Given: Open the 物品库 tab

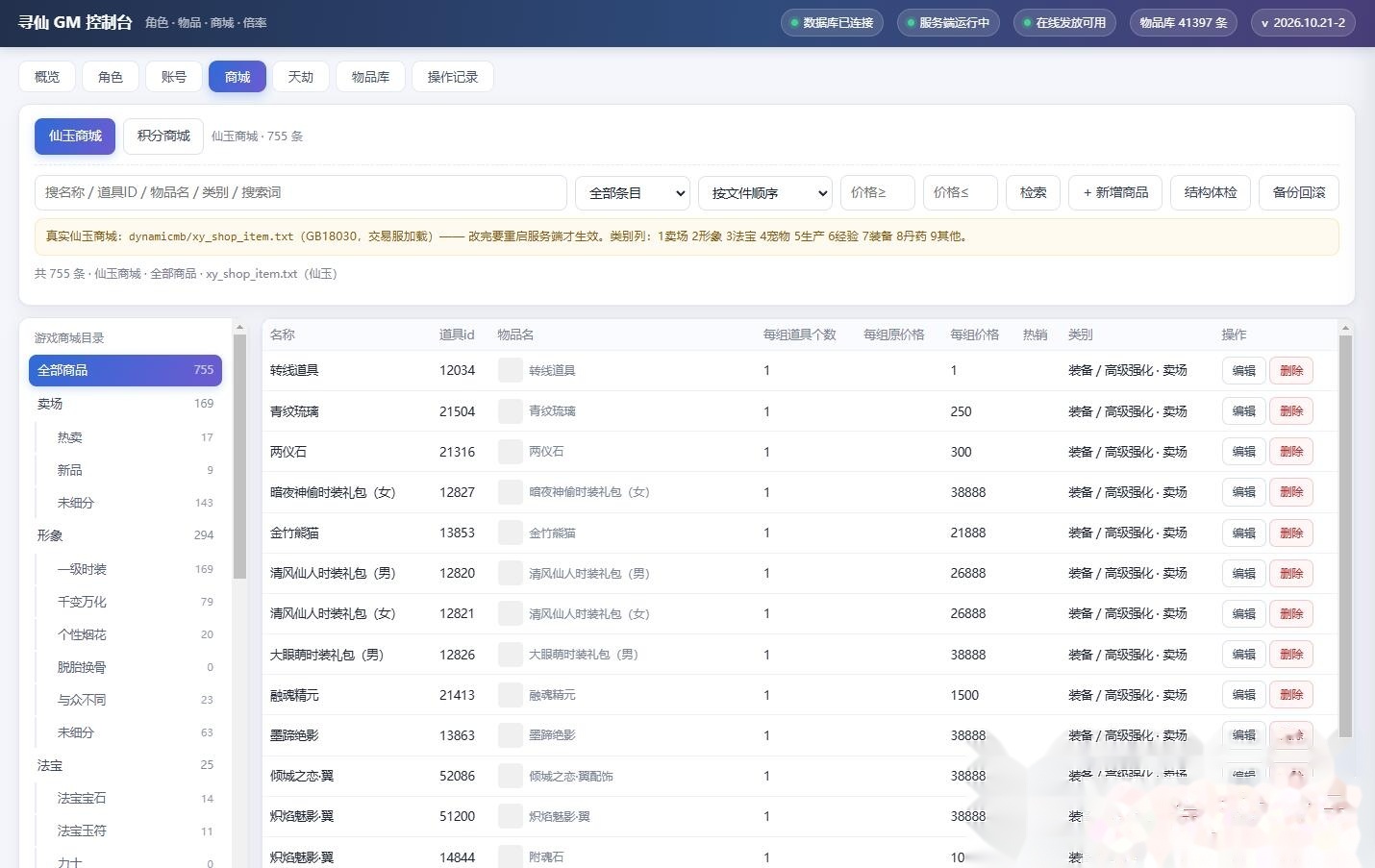Looking at the screenshot, I should pos(370,77).
